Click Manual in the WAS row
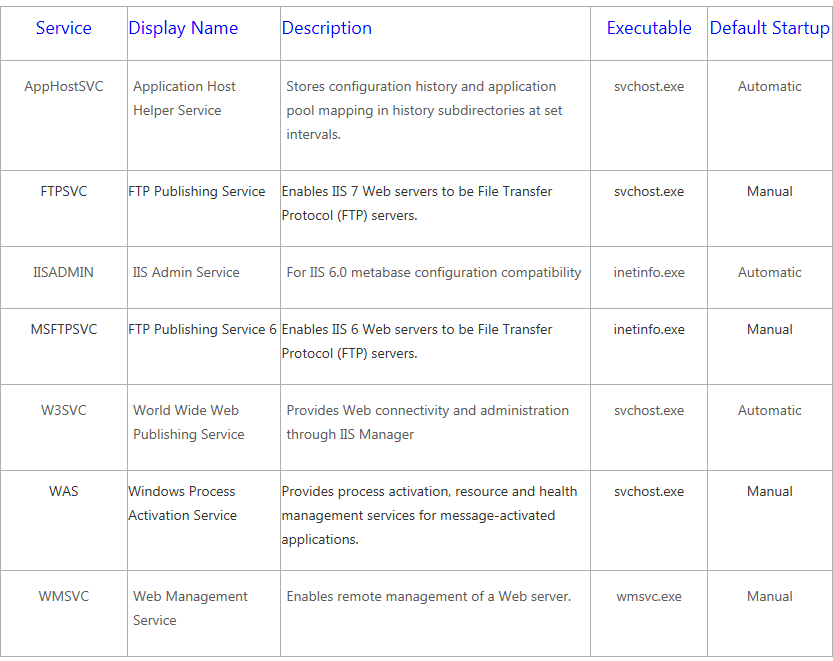 pos(770,491)
